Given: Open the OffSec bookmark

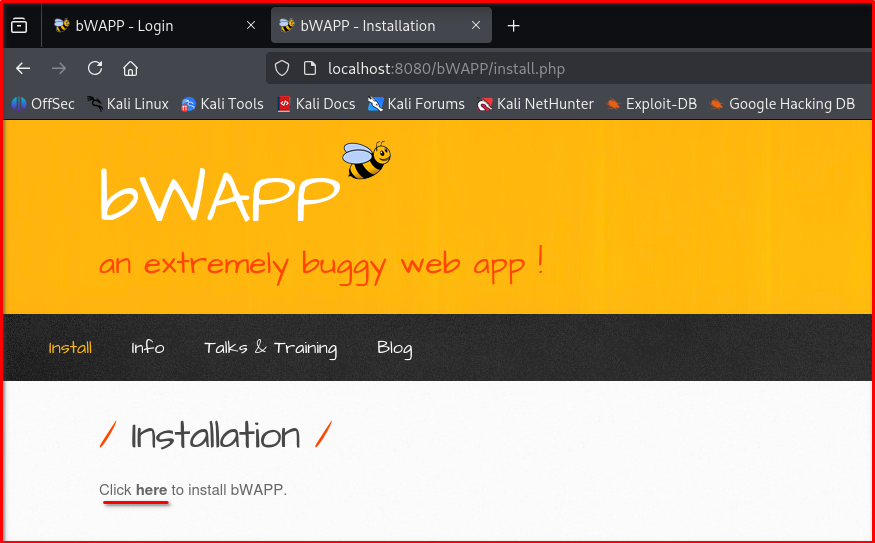Looking at the screenshot, I should pyautogui.click(x=44, y=104).
